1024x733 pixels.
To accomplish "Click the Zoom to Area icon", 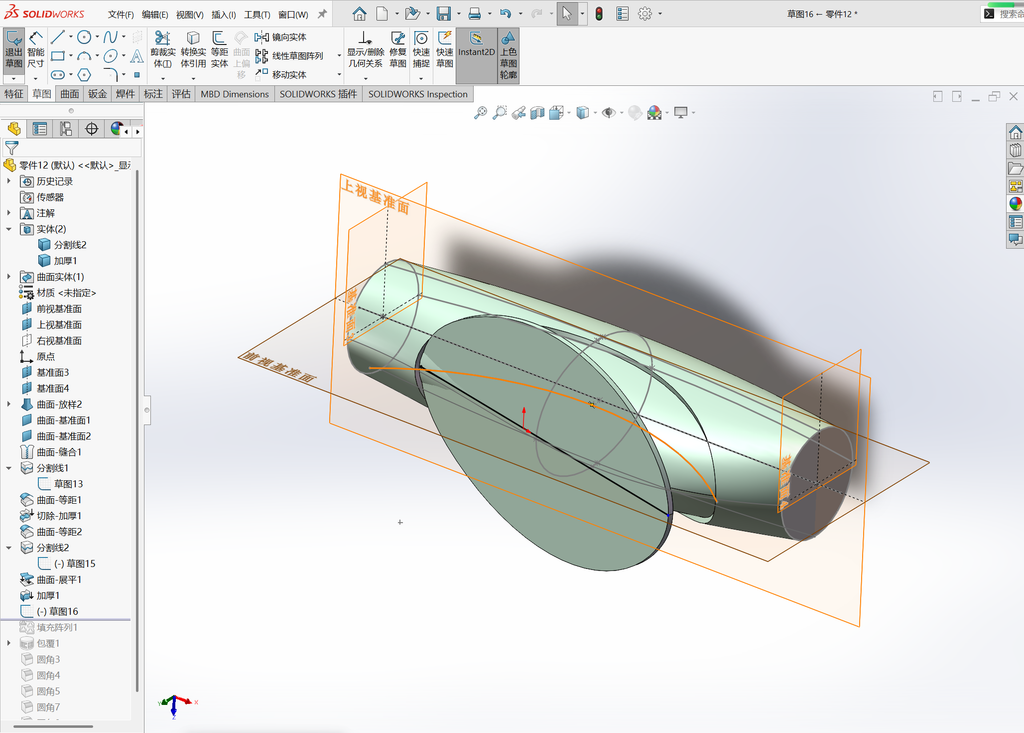I will pos(500,113).
